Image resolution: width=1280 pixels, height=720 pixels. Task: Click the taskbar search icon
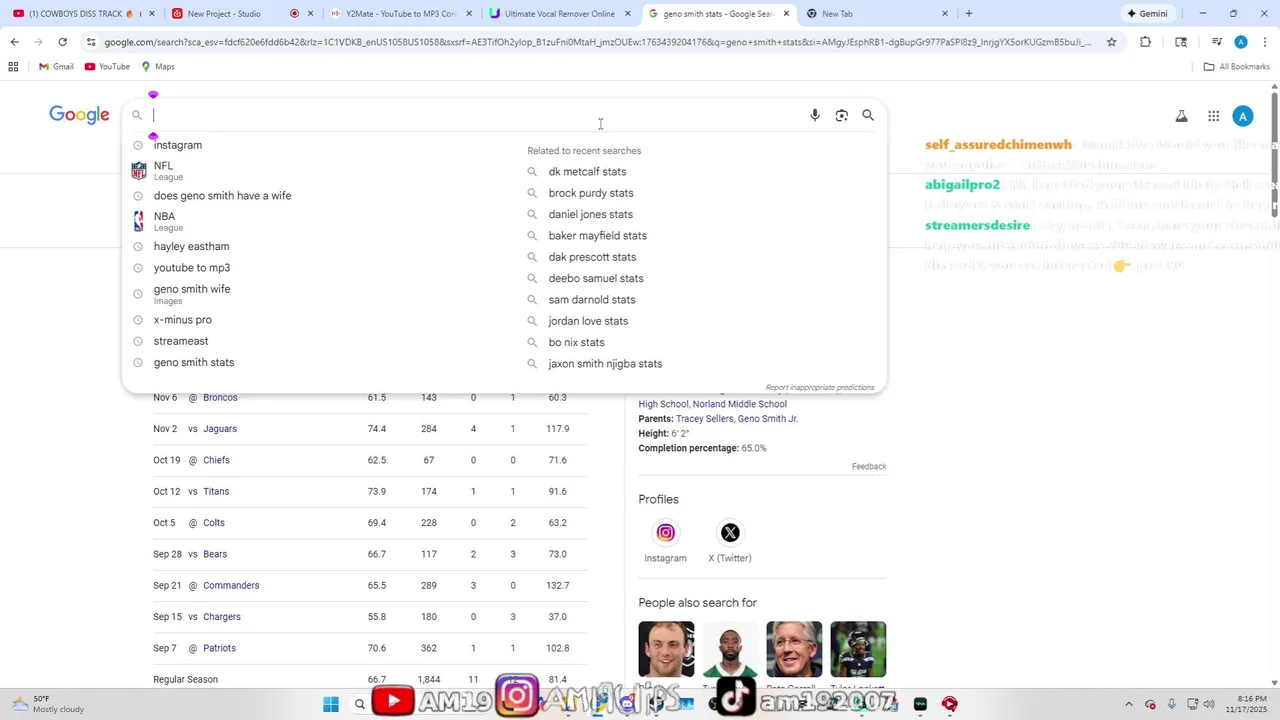pyautogui.click(x=360, y=705)
